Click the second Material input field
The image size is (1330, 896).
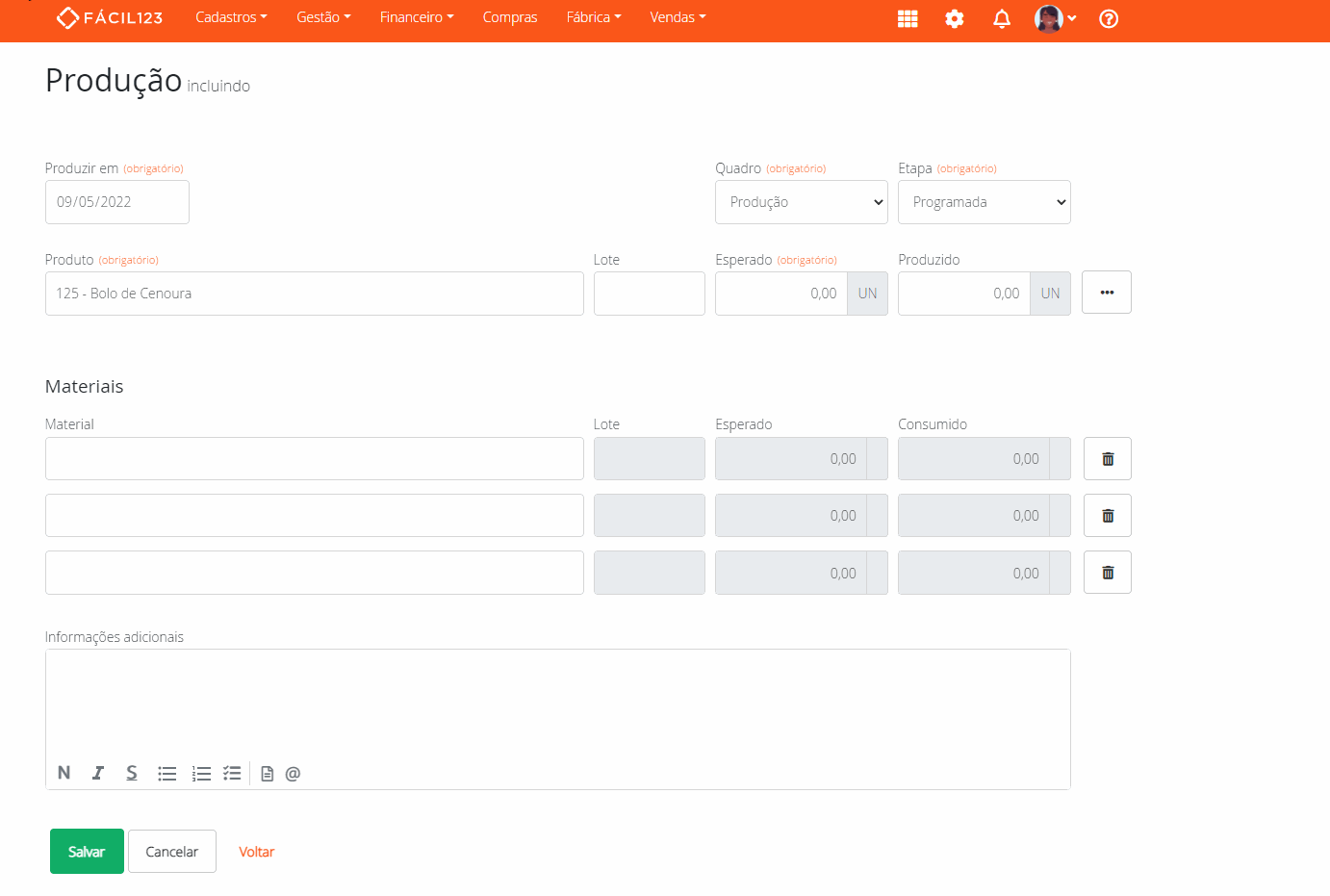click(x=315, y=516)
